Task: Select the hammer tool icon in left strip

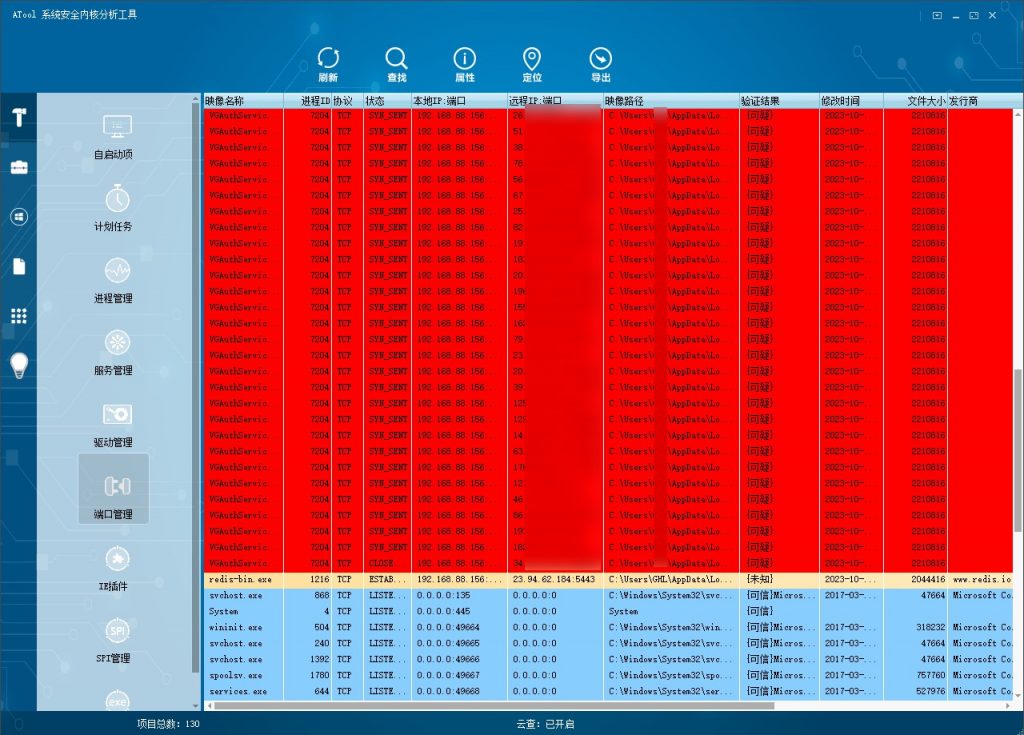Action: pos(19,117)
